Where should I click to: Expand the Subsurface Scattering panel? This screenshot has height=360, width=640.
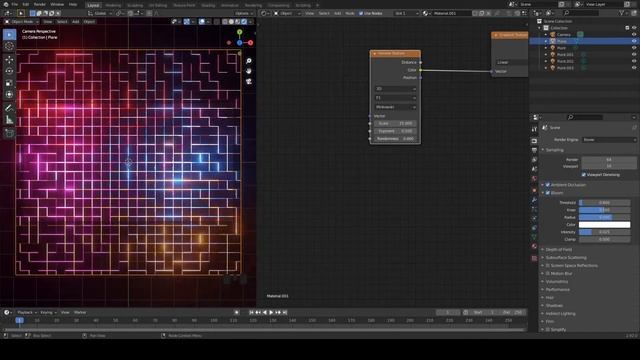565,258
